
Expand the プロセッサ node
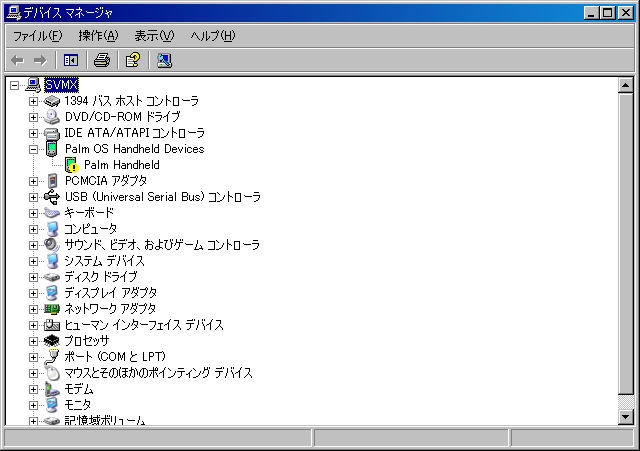click(x=33, y=341)
